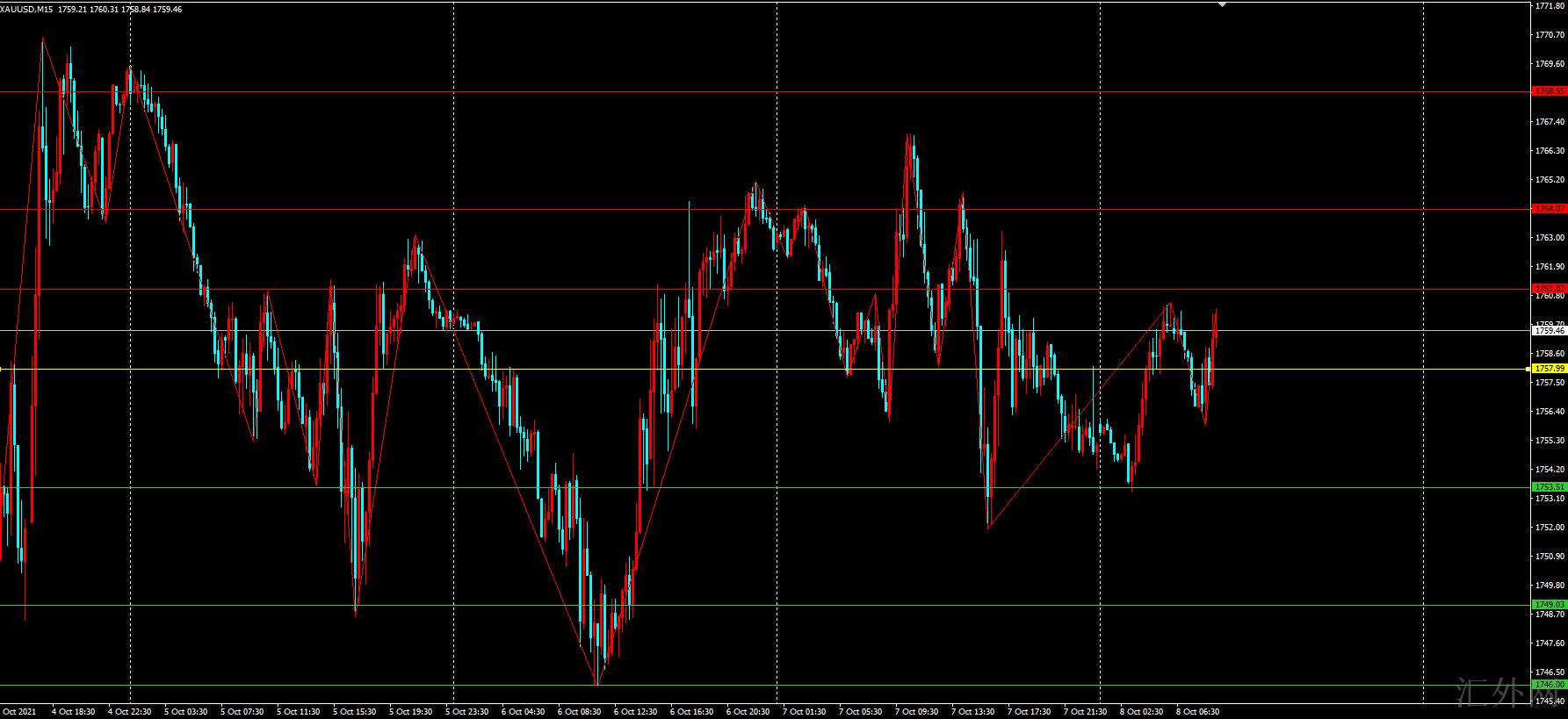Click the 1750.90 price scale label
The image size is (1568, 719).
[x=1549, y=557]
